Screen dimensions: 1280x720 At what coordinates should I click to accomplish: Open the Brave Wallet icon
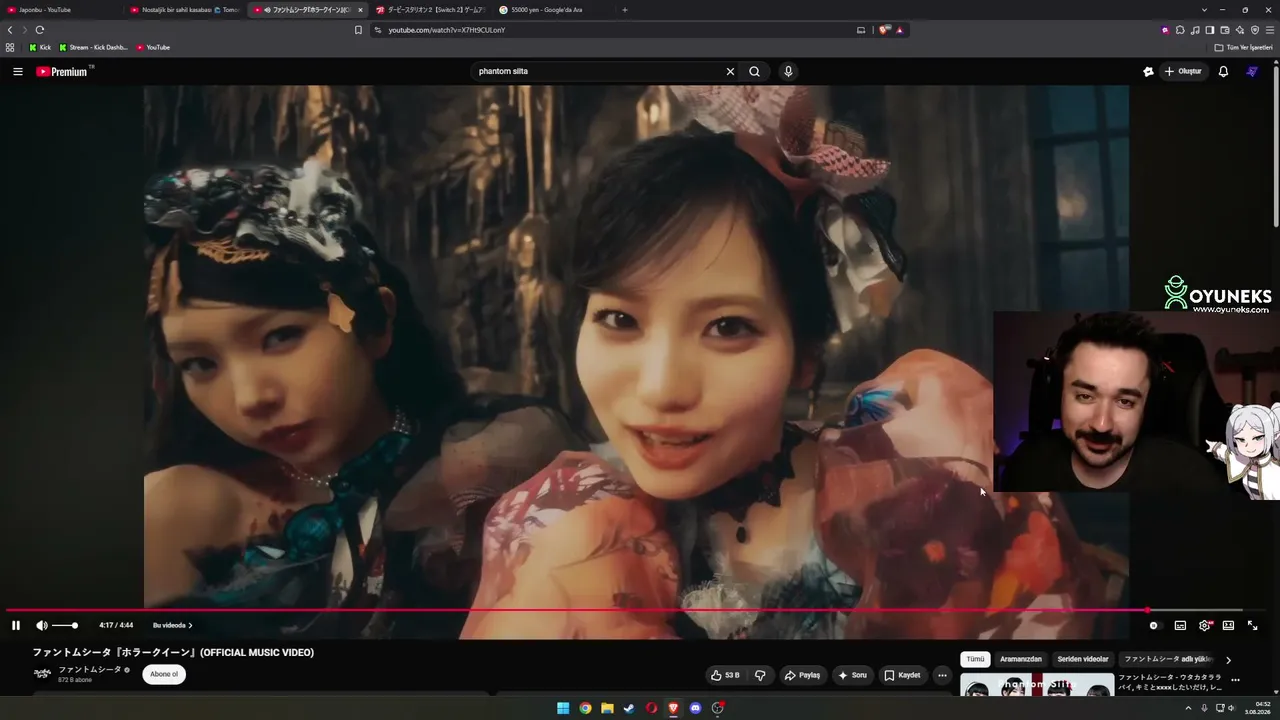point(1225,30)
